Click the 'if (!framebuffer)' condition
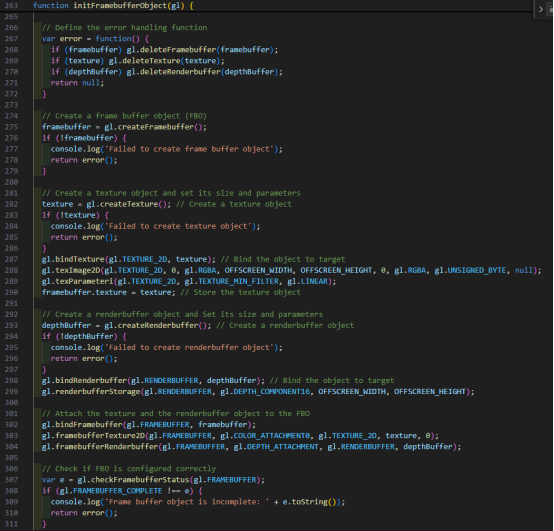Viewport: 554px width, 531px height. point(79,138)
